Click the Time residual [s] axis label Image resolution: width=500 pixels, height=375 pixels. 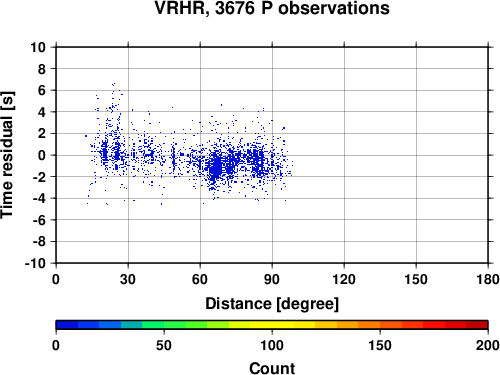[7, 155]
